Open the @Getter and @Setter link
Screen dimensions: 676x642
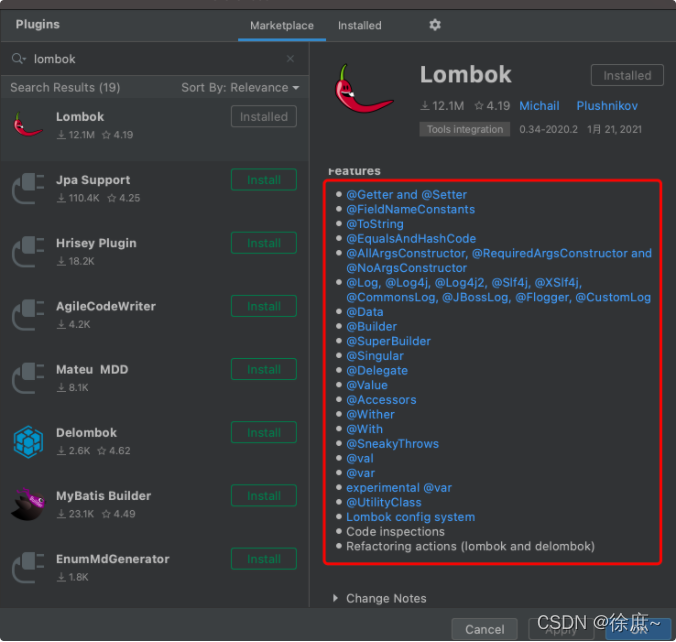[406, 194]
